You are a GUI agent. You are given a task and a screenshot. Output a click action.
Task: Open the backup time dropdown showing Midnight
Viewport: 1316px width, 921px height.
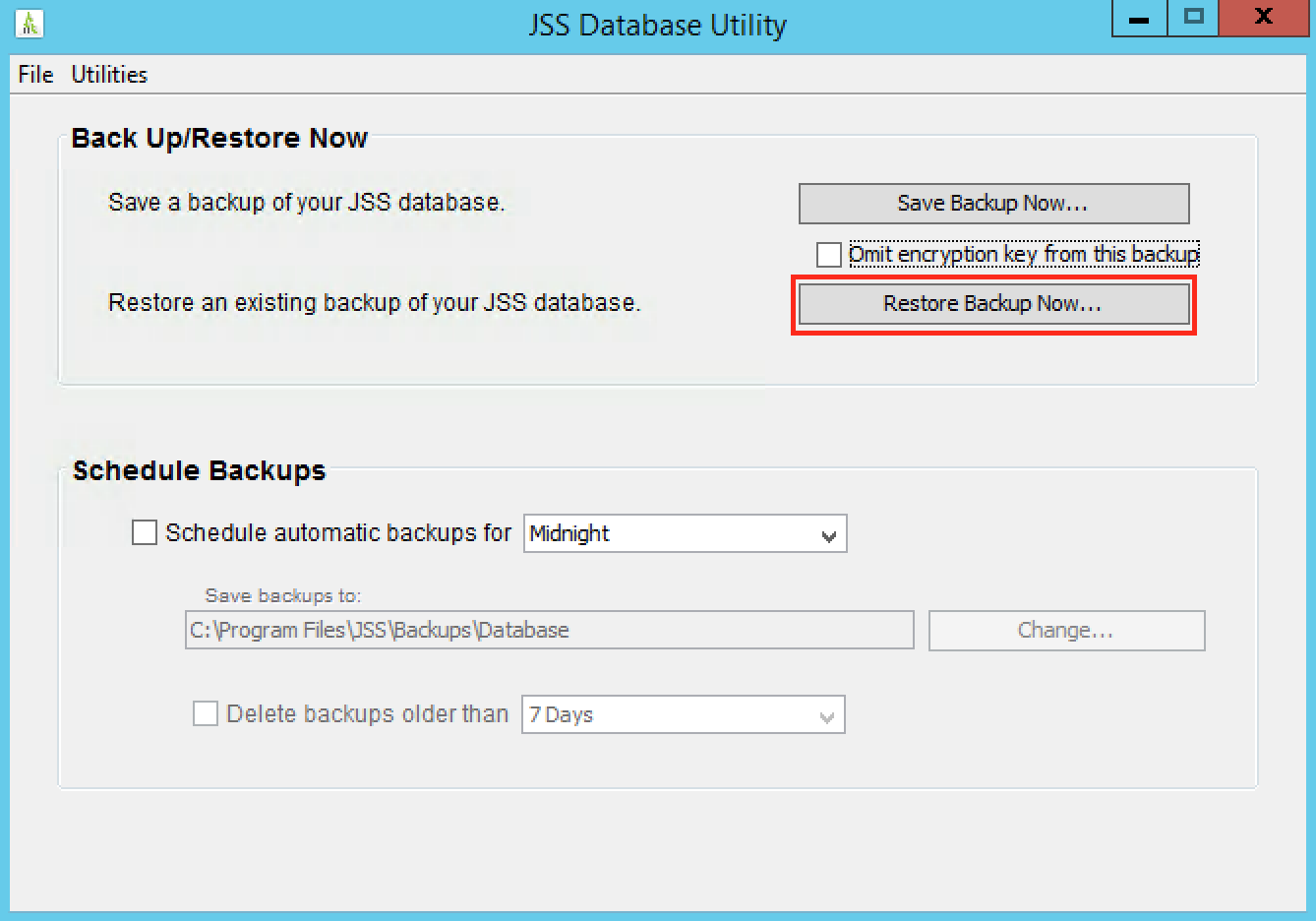click(685, 533)
